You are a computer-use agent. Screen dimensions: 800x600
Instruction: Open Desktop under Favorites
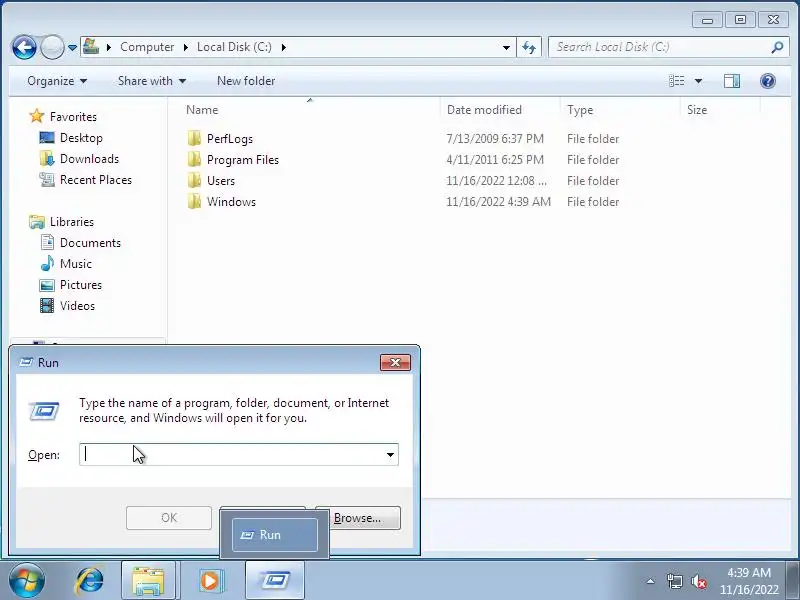[x=81, y=138]
